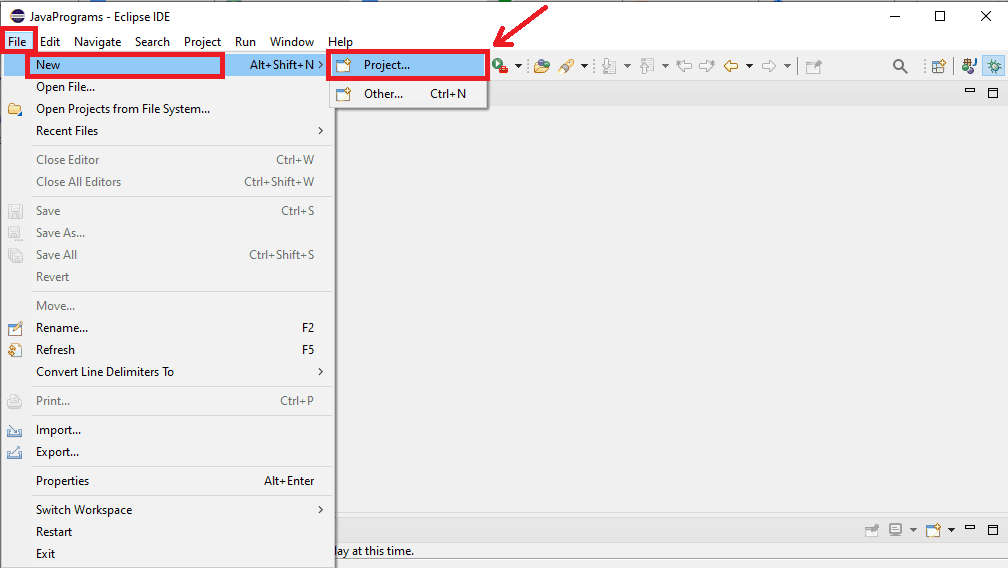1008x568 pixels.
Task: Maximize the bottom console panel
Action: (x=993, y=530)
